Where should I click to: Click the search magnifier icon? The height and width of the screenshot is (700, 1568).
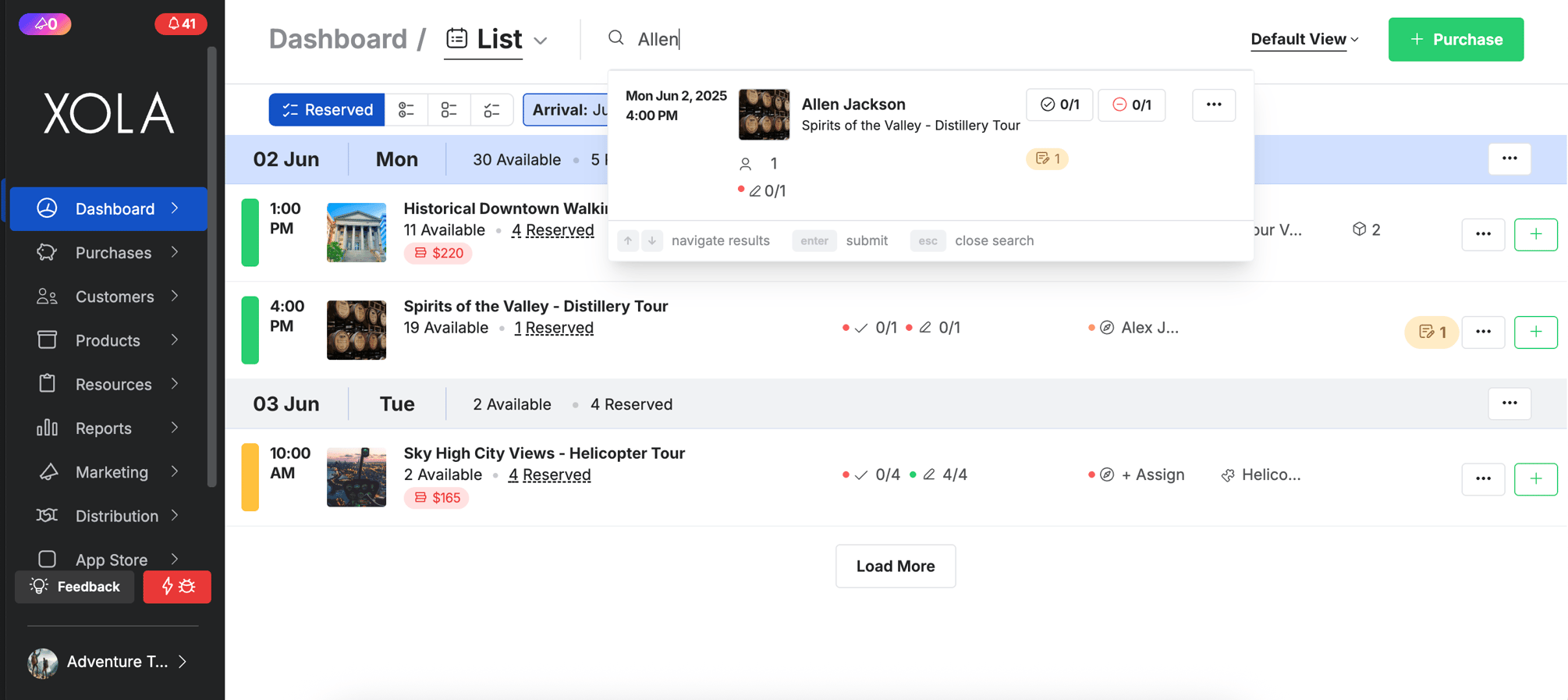click(616, 38)
